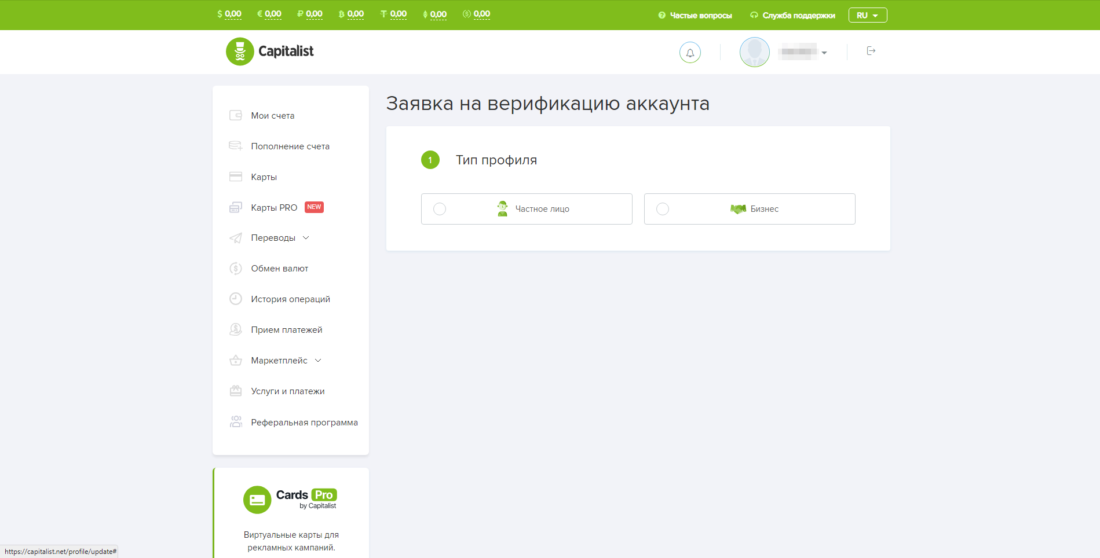Viewport: 1100px width, 558px height.
Task: Click the user avatar picture
Action: click(x=755, y=52)
